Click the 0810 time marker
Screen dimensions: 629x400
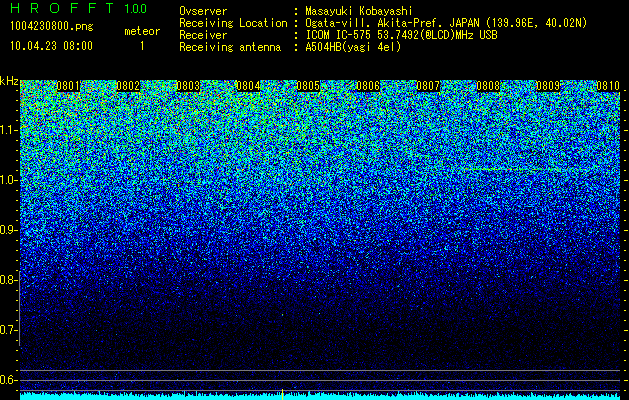click(608, 86)
